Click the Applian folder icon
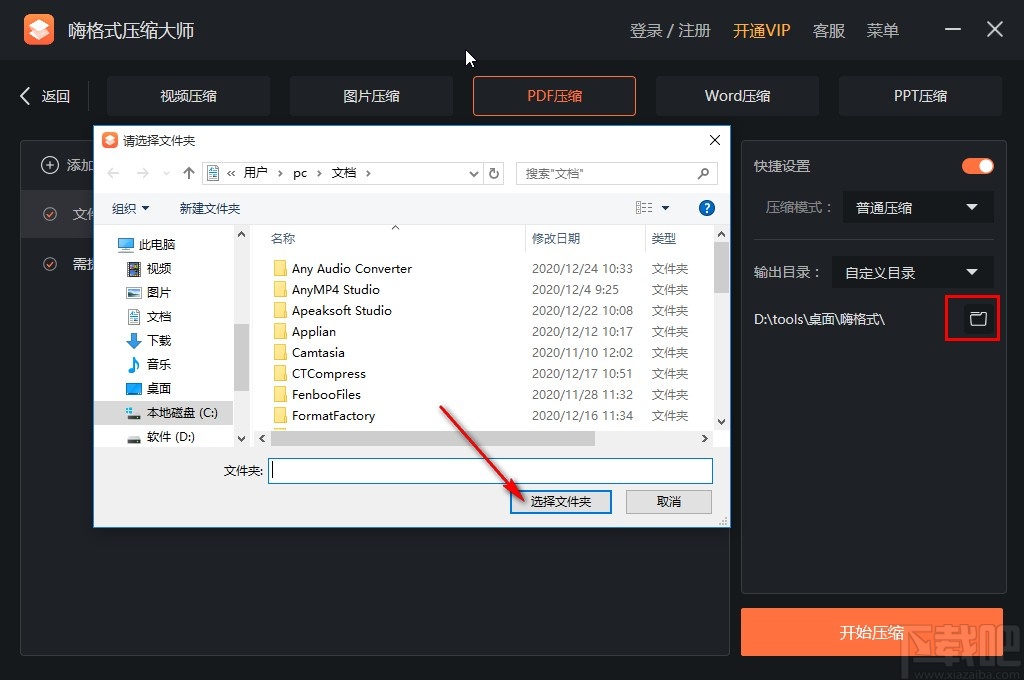The image size is (1024, 680). (x=280, y=331)
